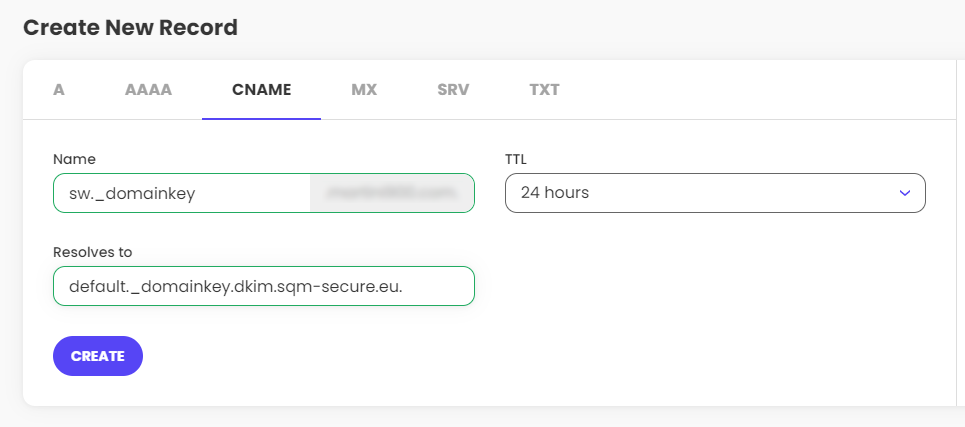The height and width of the screenshot is (427, 965).
Task: Switch to the A record tab
Action: 59,89
